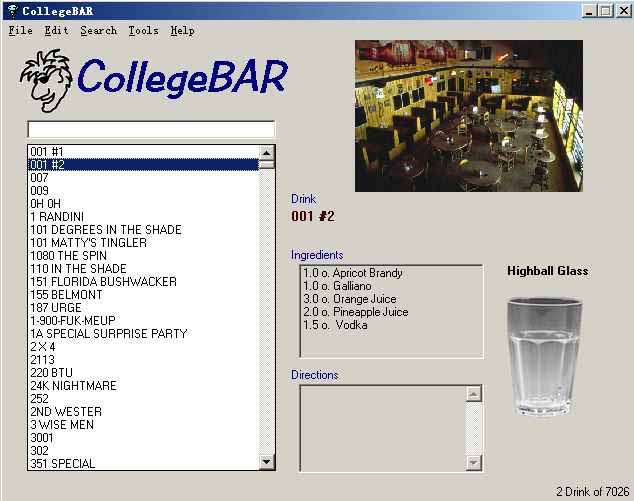The image size is (634, 501).
Task: Click the Highball Glass image
Action: pos(546,354)
